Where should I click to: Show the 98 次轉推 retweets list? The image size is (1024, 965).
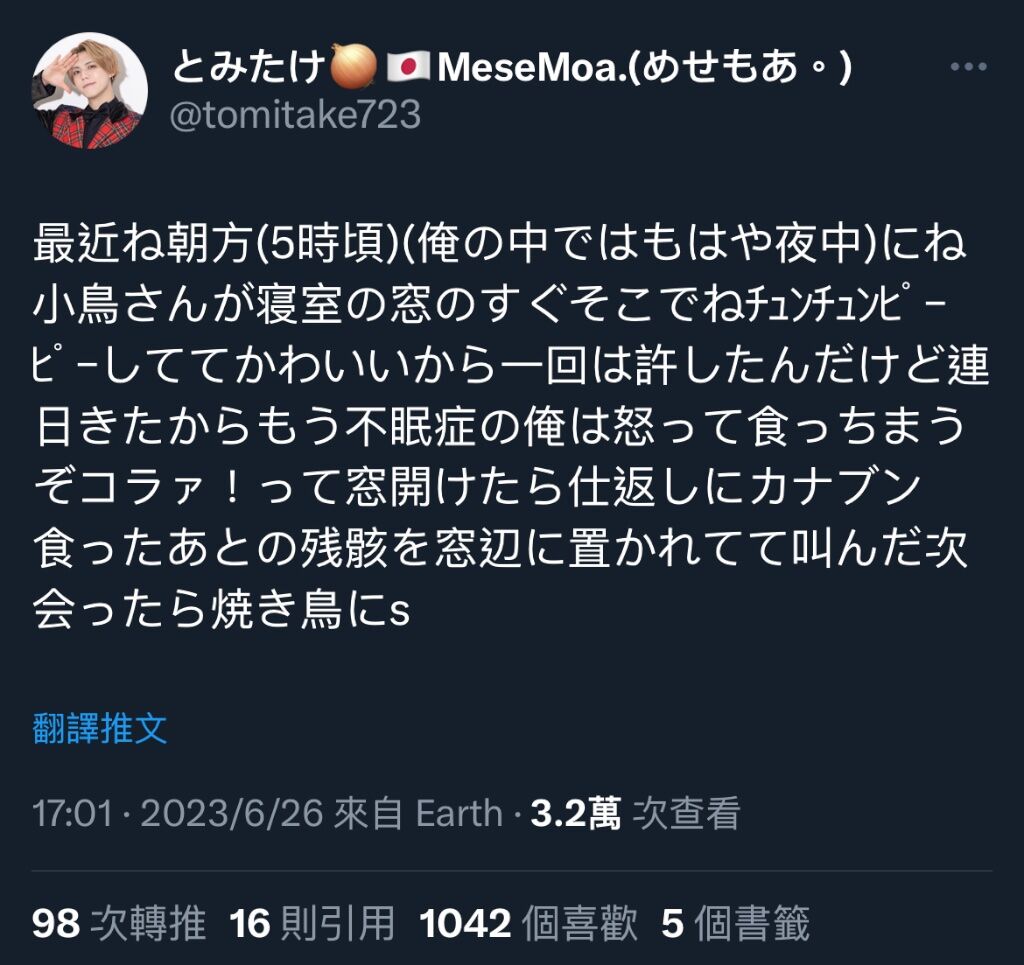[x=119, y=923]
